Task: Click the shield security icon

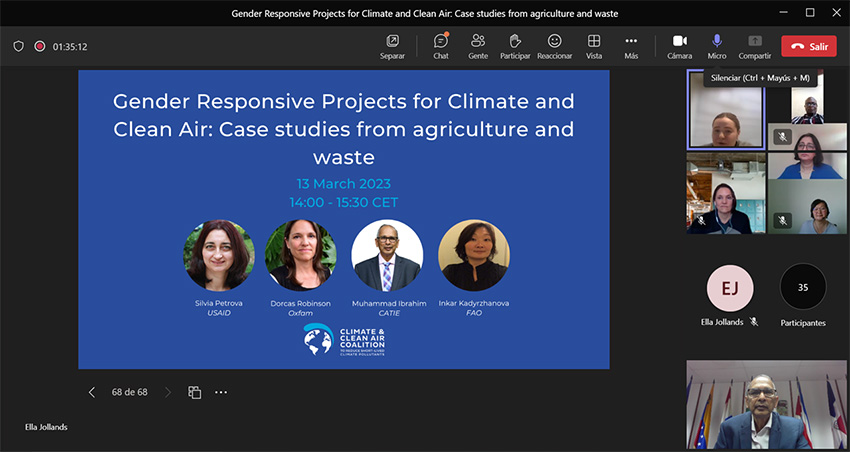Action: [x=18, y=47]
